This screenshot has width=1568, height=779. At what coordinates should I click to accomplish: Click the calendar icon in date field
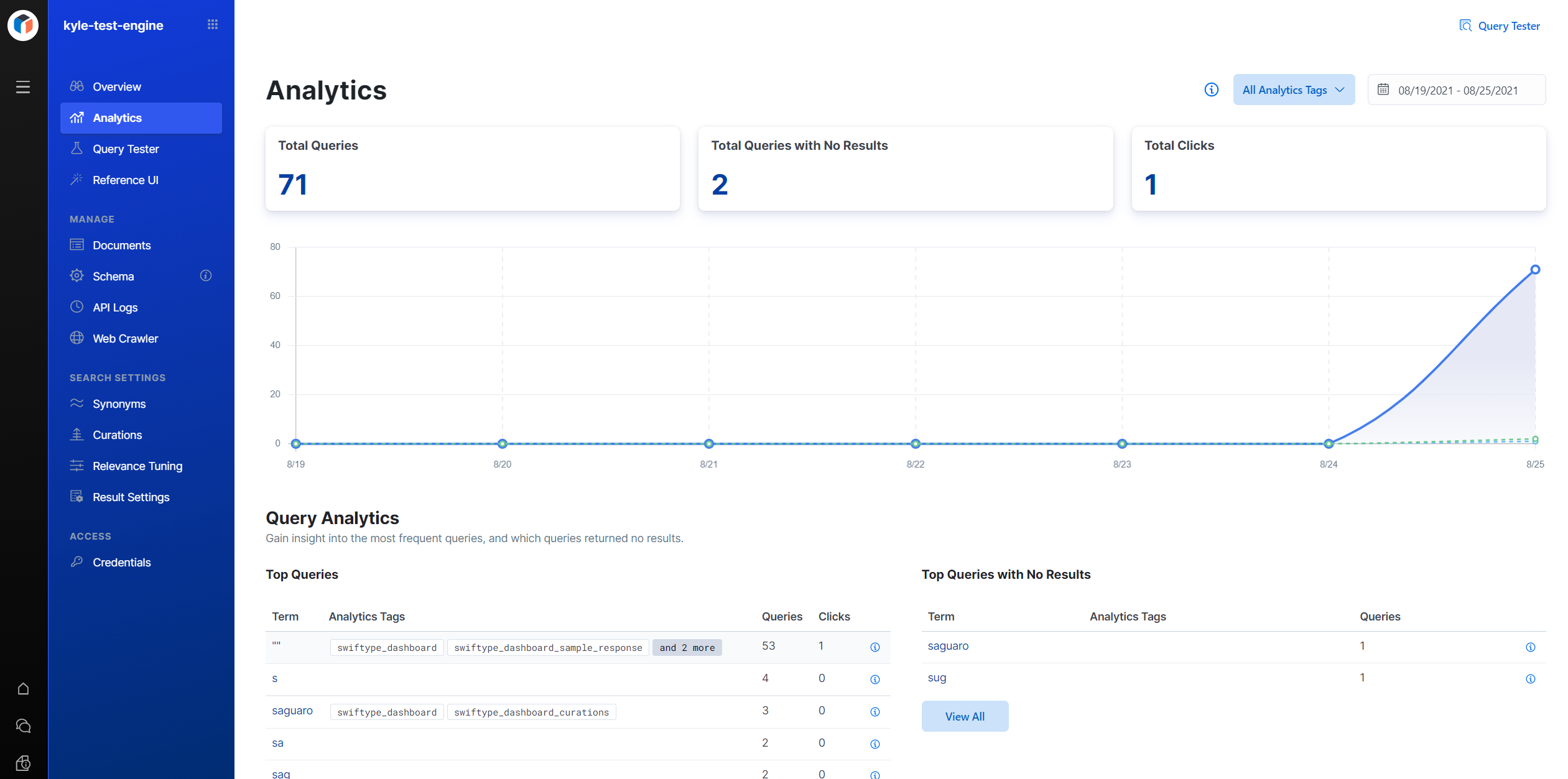click(x=1383, y=90)
